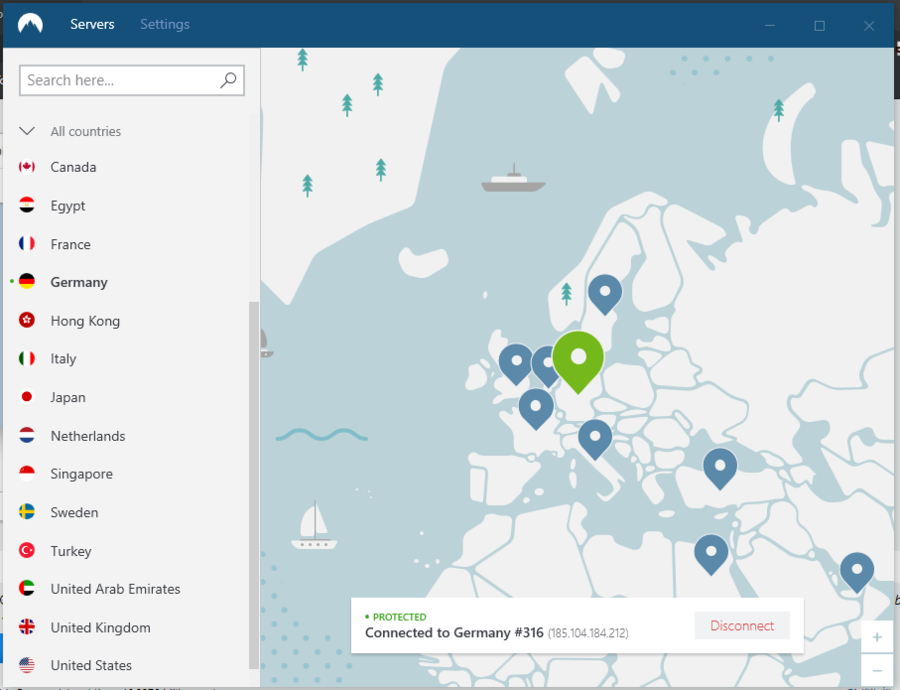Click the NordVPN mountain logo

coord(30,24)
